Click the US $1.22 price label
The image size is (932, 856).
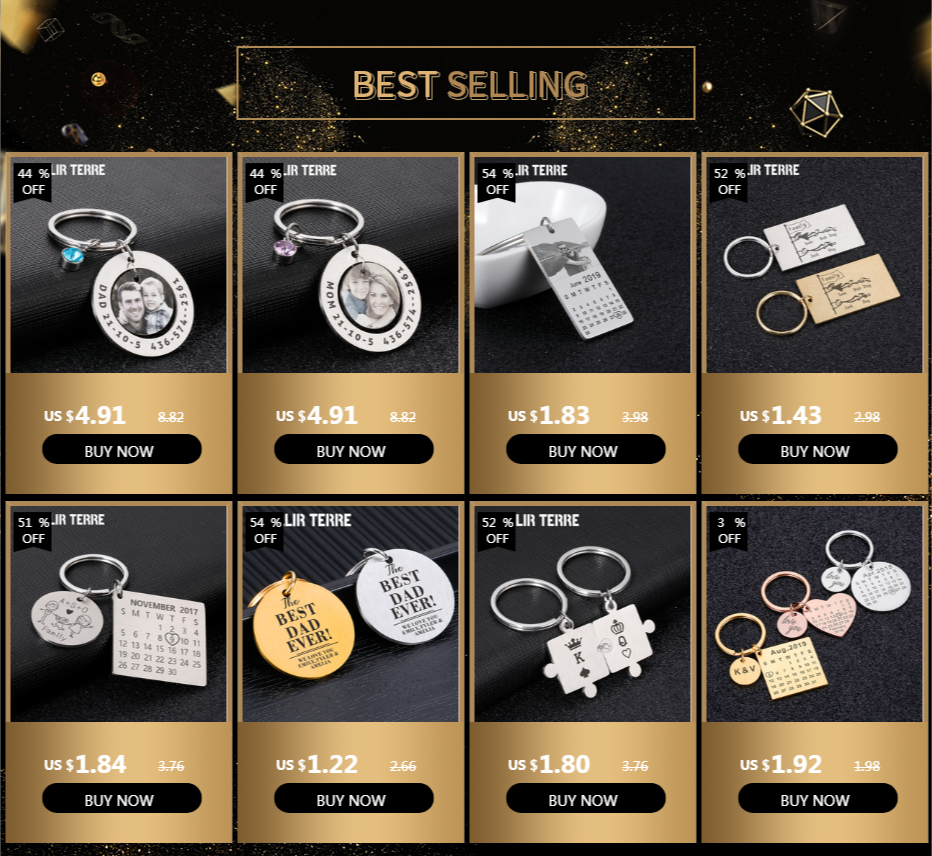click(317, 764)
